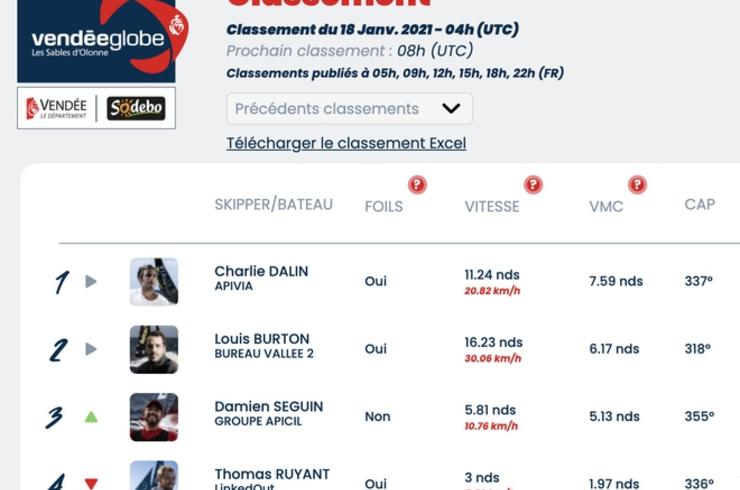
Task: Open Louis Burton's profile photo
Action: coord(154,349)
